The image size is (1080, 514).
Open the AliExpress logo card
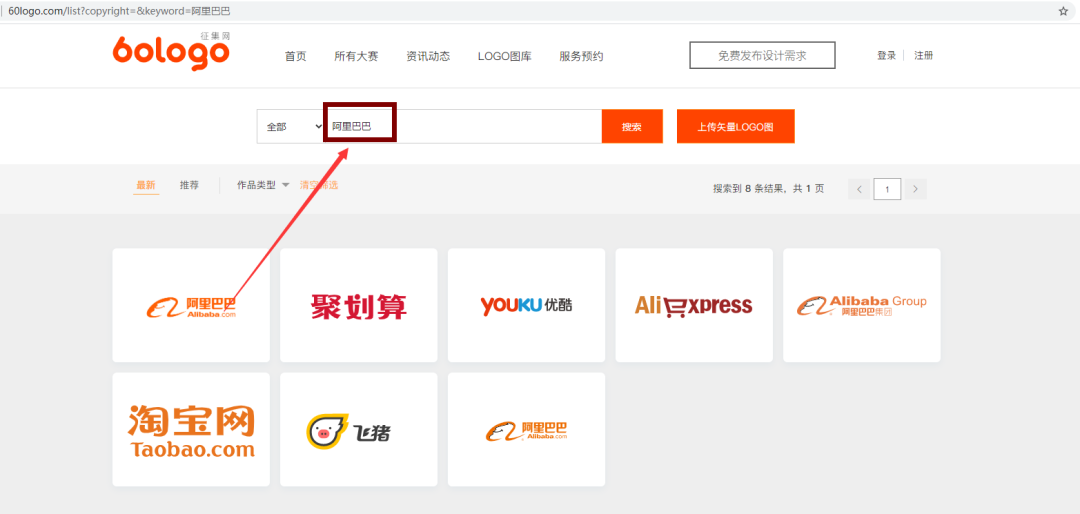(694, 305)
